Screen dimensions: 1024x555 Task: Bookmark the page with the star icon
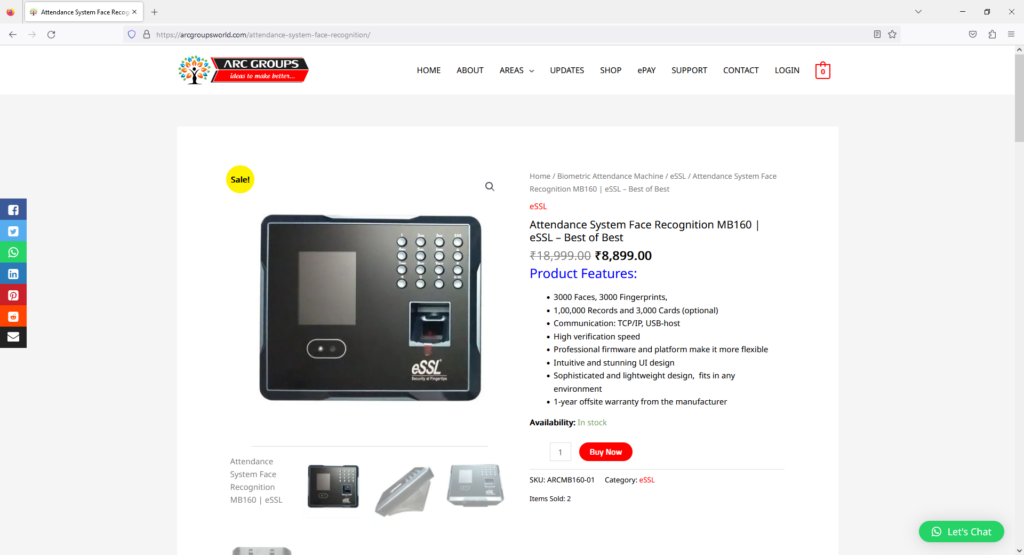(x=892, y=35)
